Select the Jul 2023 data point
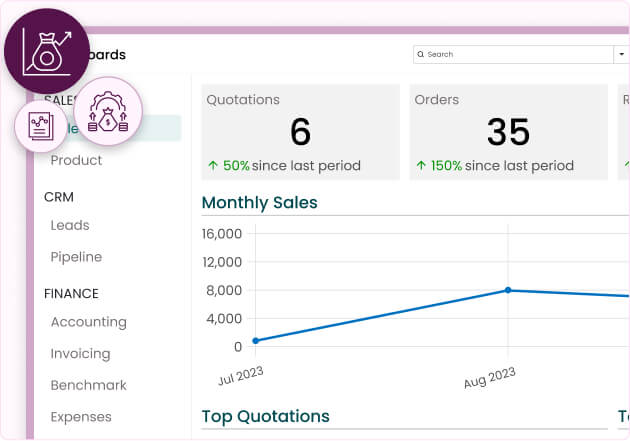Image resolution: width=630 pixels, height=441 pixels. (256, 341)
